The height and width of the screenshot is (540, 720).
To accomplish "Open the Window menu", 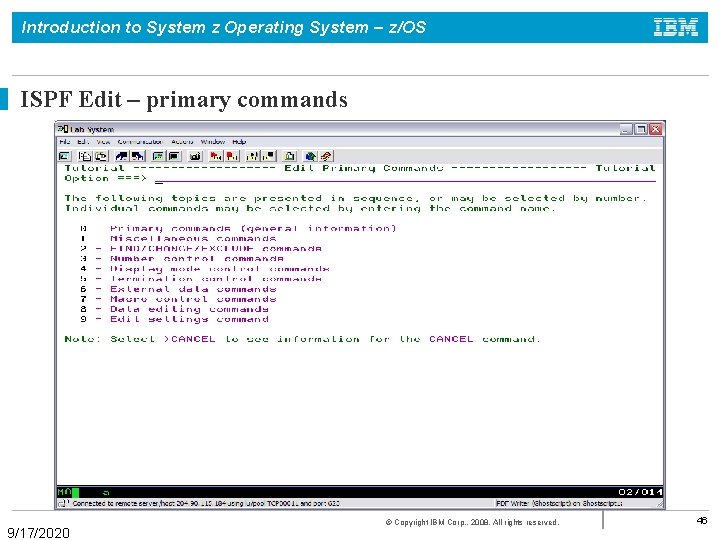I will (x=213, y=142).
